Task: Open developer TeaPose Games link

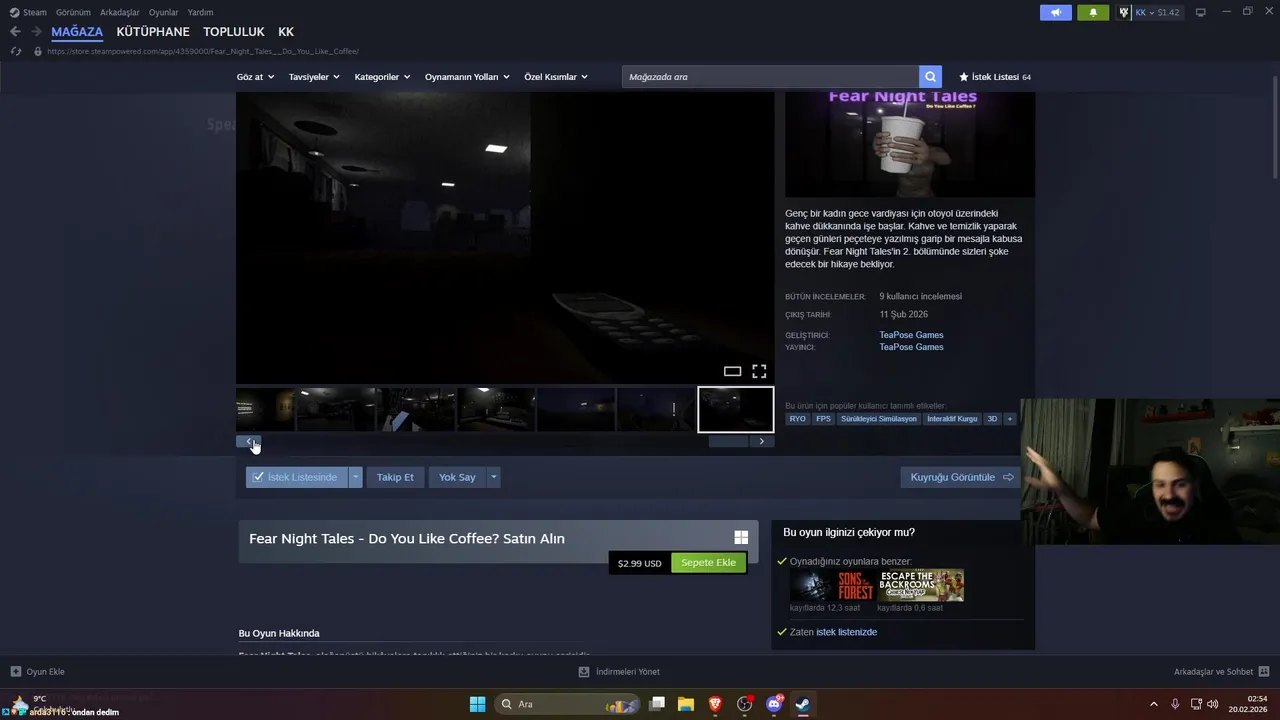Action: [x=911, y=335]
